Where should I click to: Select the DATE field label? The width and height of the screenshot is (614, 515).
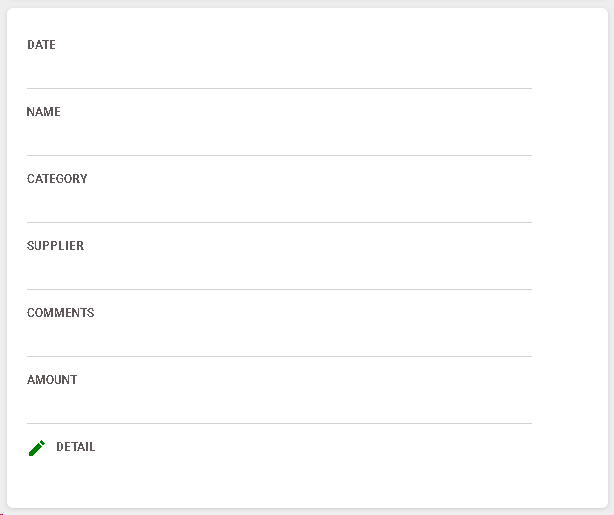(x=41, y=45)
